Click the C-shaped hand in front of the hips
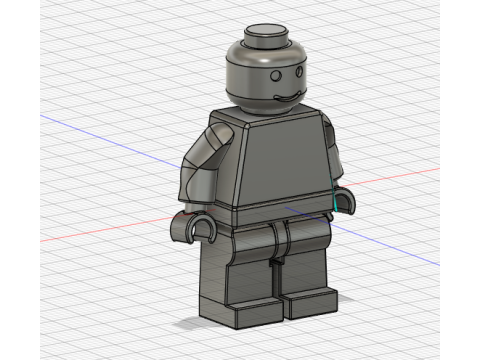This screenshot has width=480, height=360. [x=194, y=228]
